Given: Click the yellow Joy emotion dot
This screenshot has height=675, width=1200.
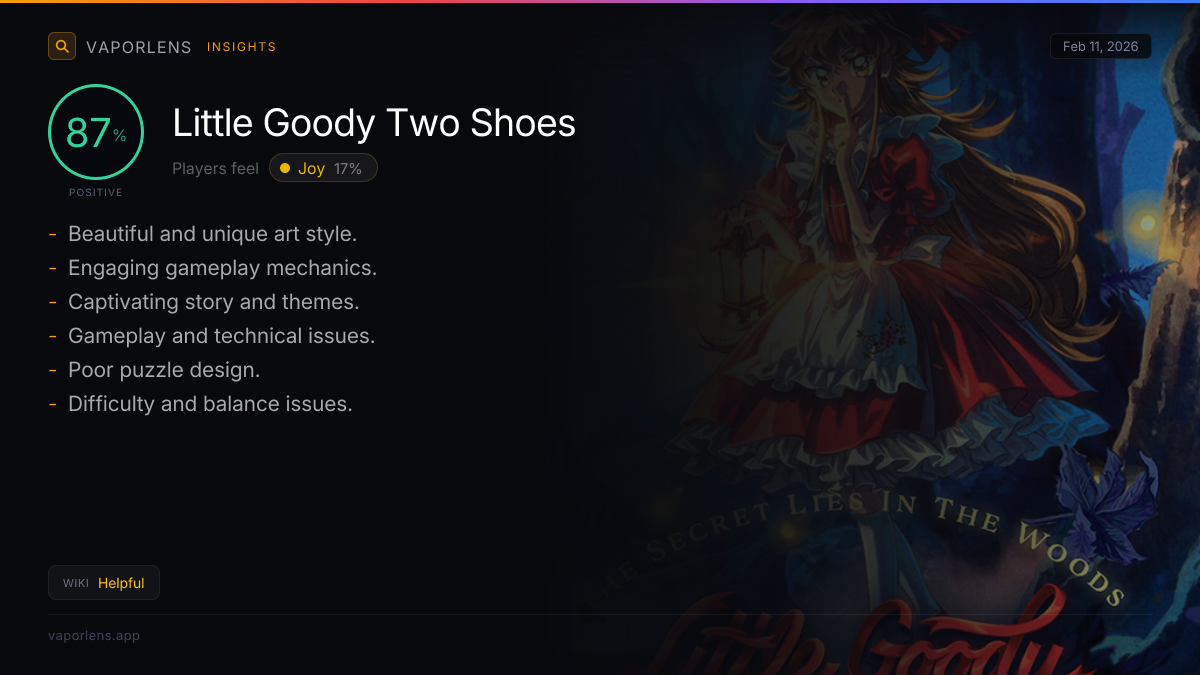Looking at the screenshot, I should coord(285,168).
